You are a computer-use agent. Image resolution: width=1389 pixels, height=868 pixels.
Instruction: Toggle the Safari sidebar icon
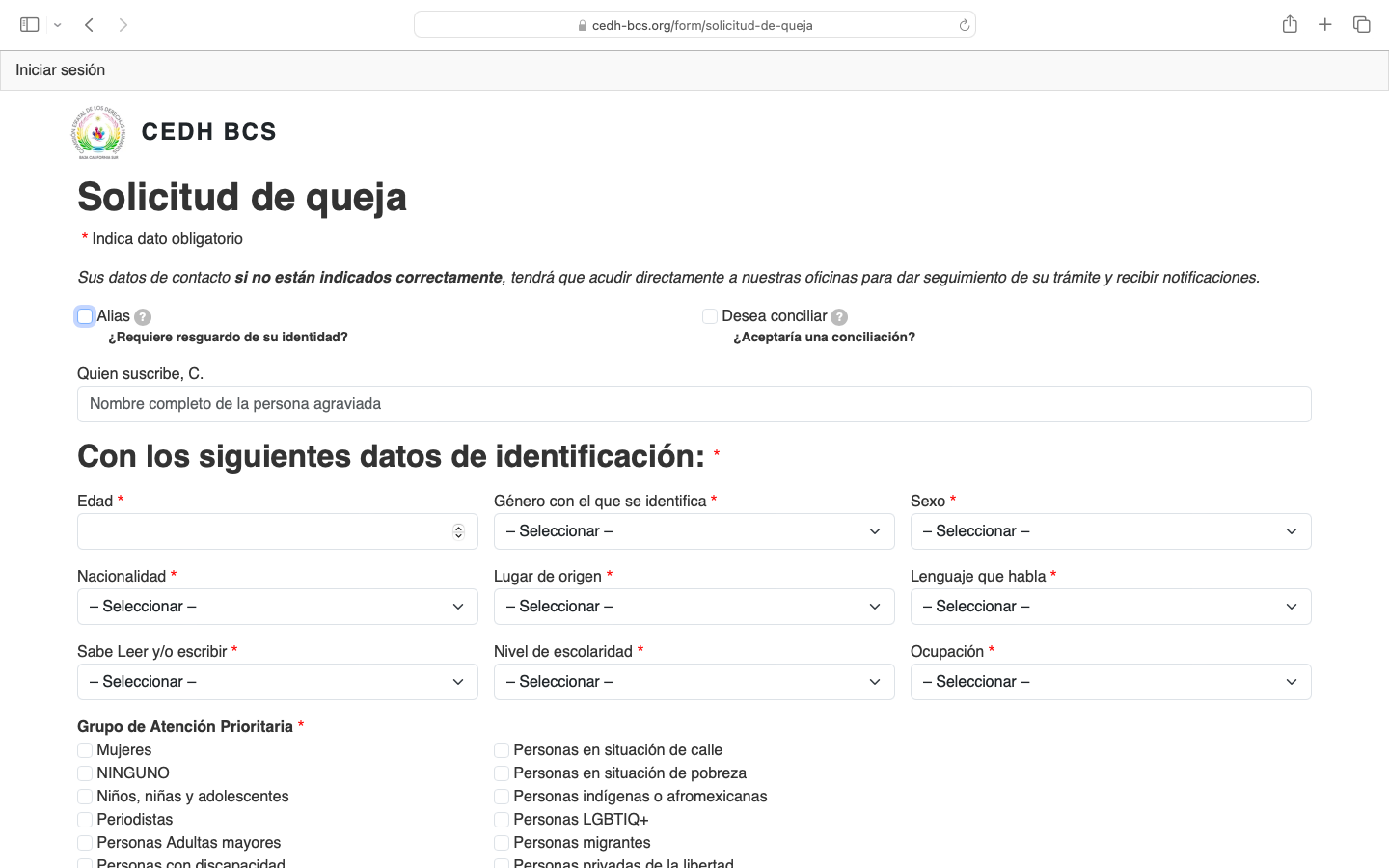pyautogui.click(x=30, y=25)
